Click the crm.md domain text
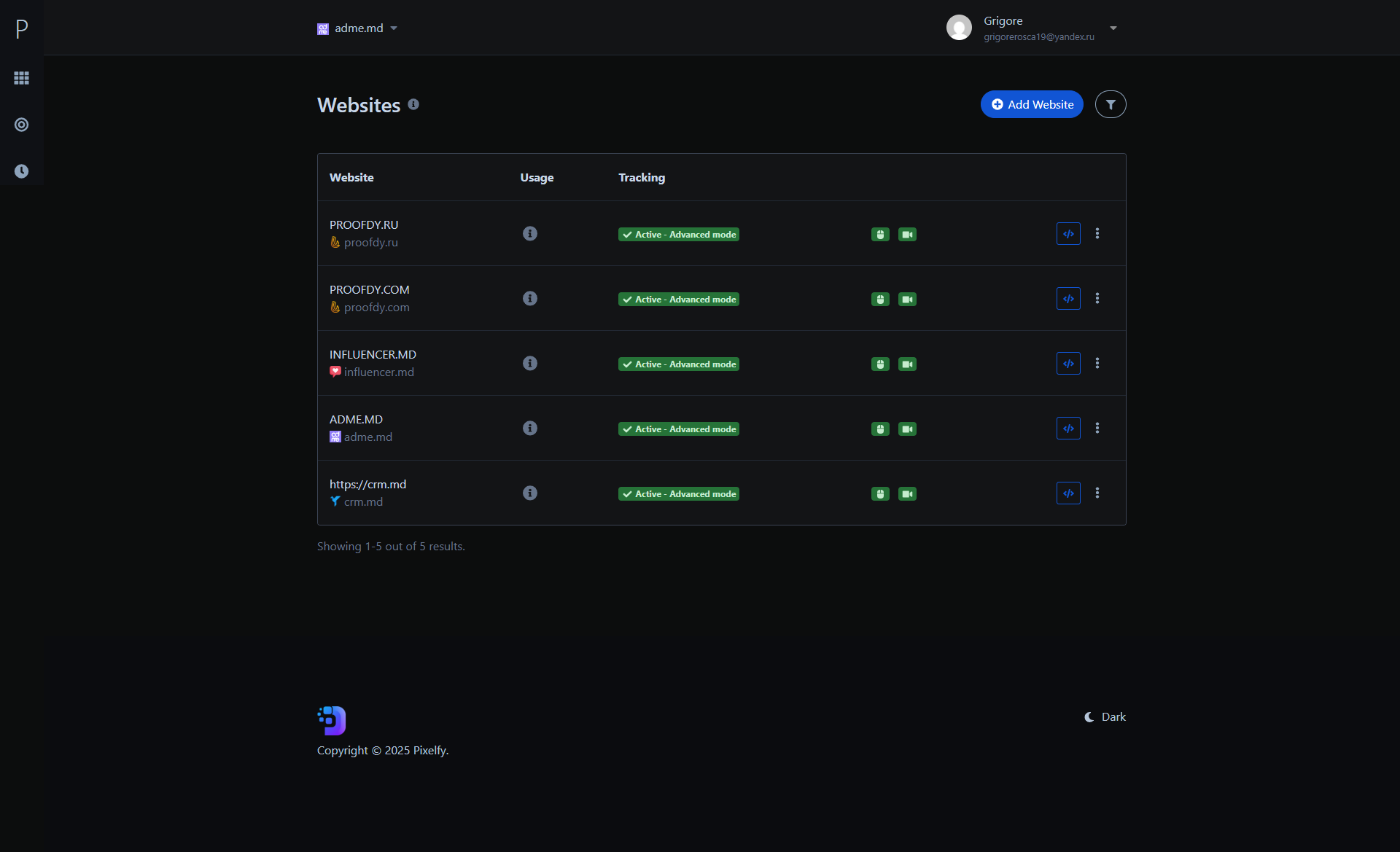The image size is (1400, 852). pyautogui.click(x=363, y=501)
